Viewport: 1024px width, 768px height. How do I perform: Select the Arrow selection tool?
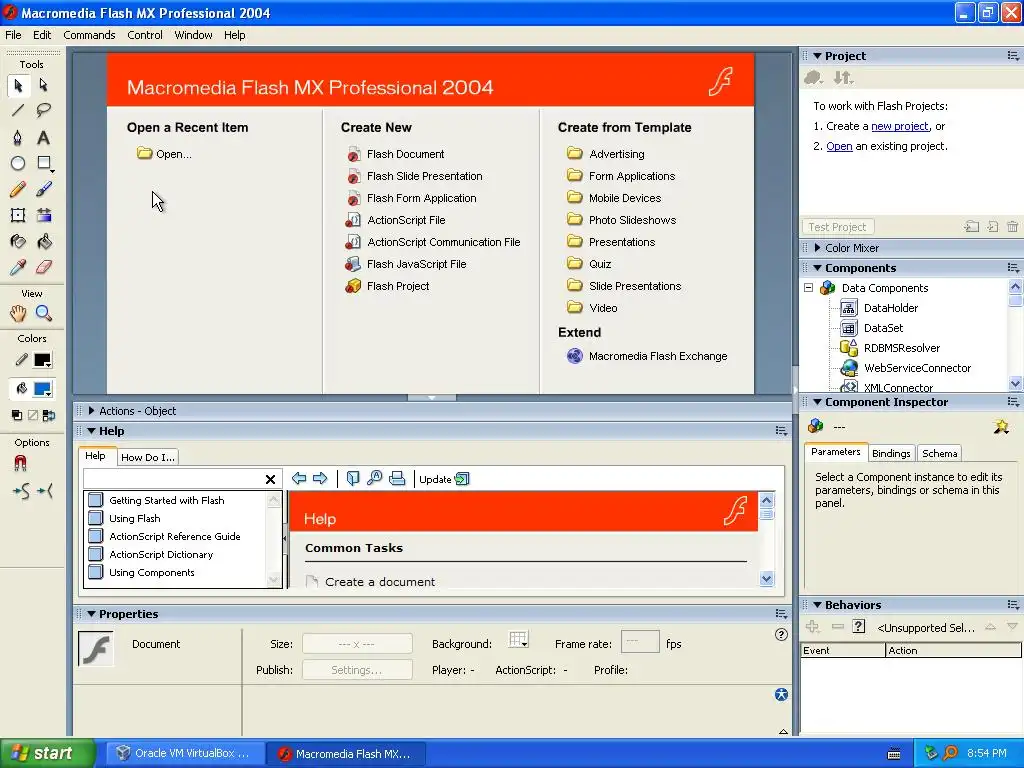(18, 86)
